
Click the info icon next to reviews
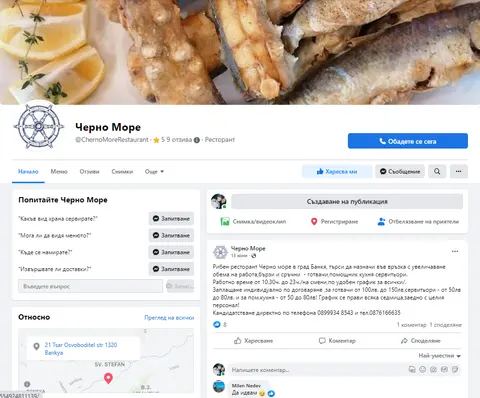tap(197, 140)
